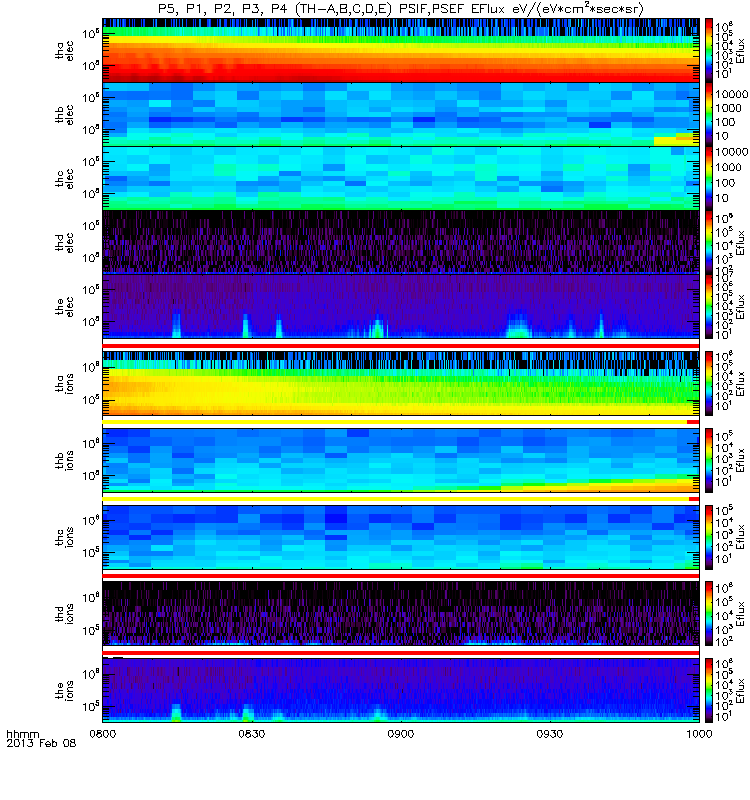750x800 pixels.
Task: Click the thc ions spectrogram panel
Action: 401,537
